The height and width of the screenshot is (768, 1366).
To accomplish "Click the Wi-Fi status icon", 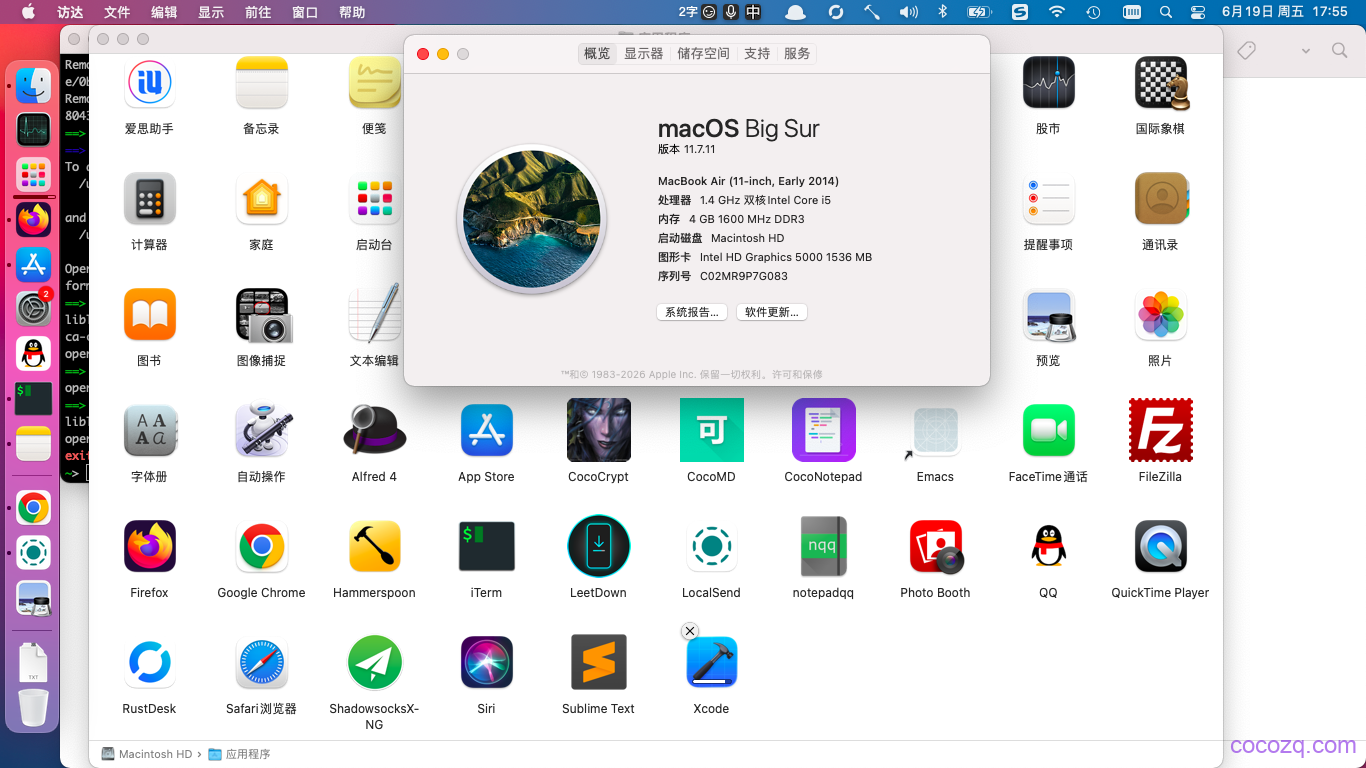I will 1057,12.
